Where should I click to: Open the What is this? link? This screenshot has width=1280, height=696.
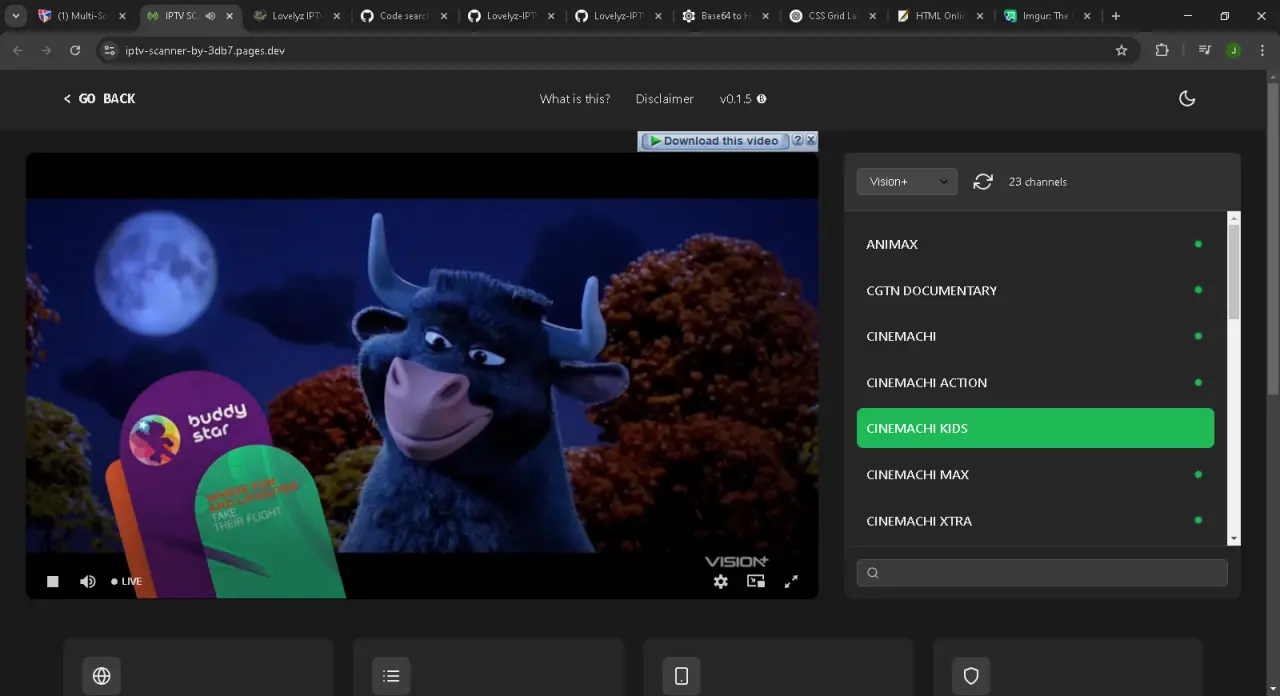coord(575,98)
